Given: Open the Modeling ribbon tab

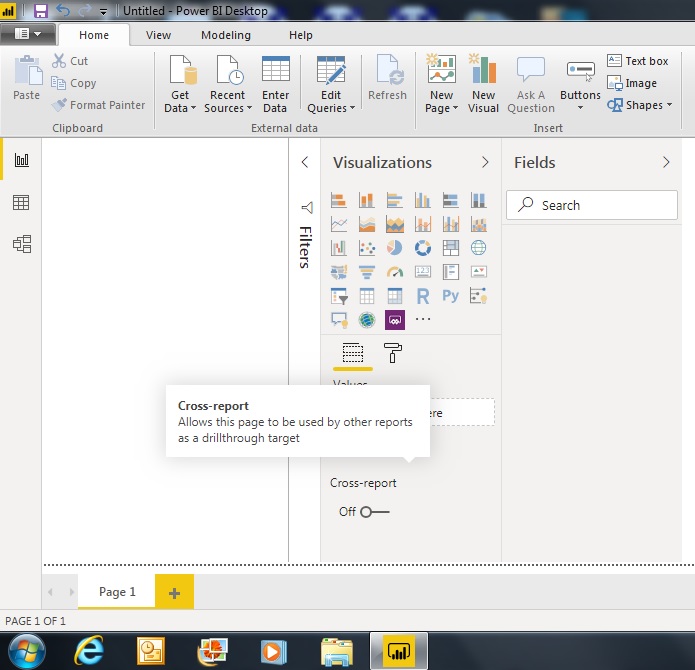Looking at the screenshot, I should pos(226,35).
